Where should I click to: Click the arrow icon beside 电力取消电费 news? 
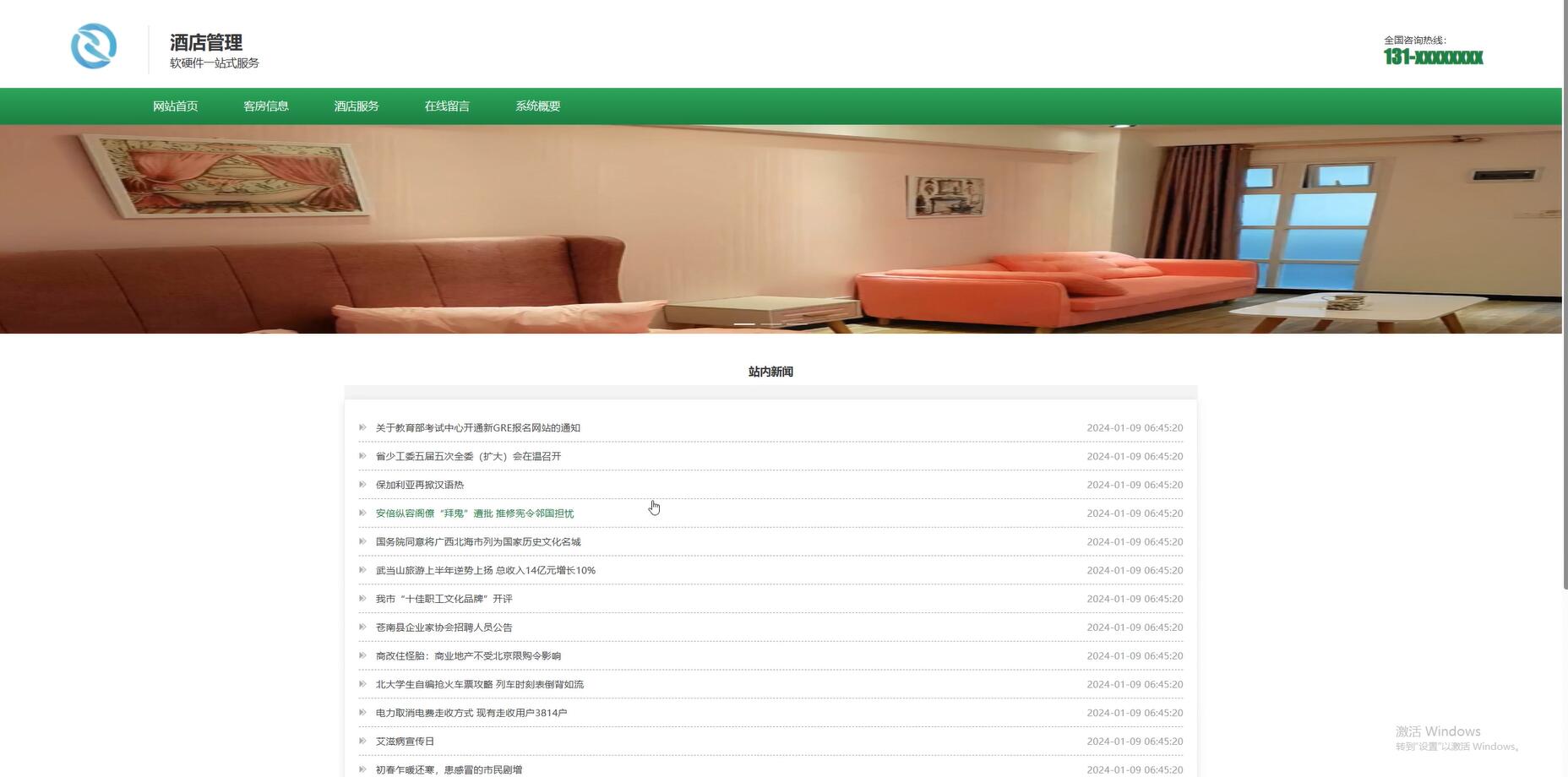pos(362,712)
